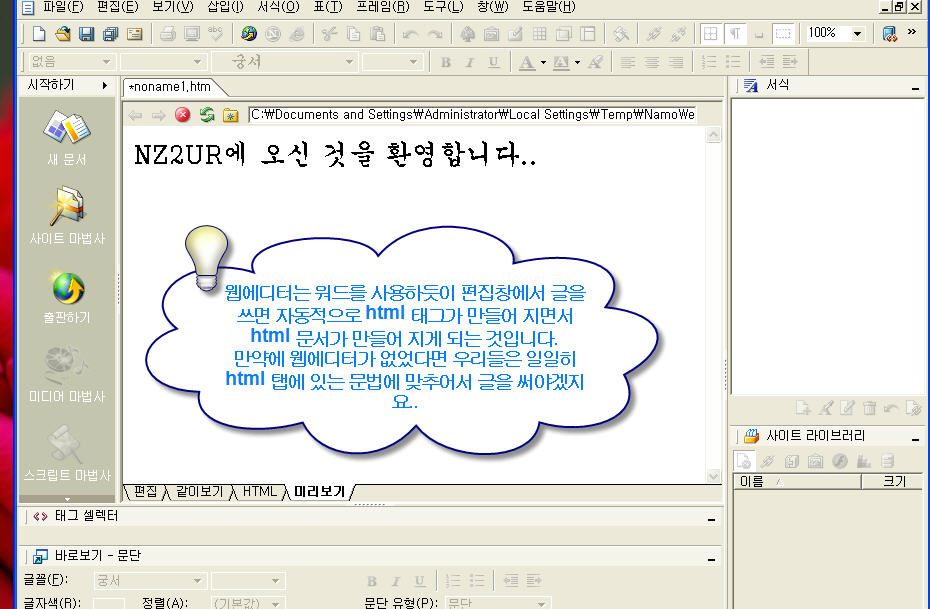Open the 서식(O) menu
This screenshot has height=609, width=930.
pyautogui.click(x=279, y=7)
